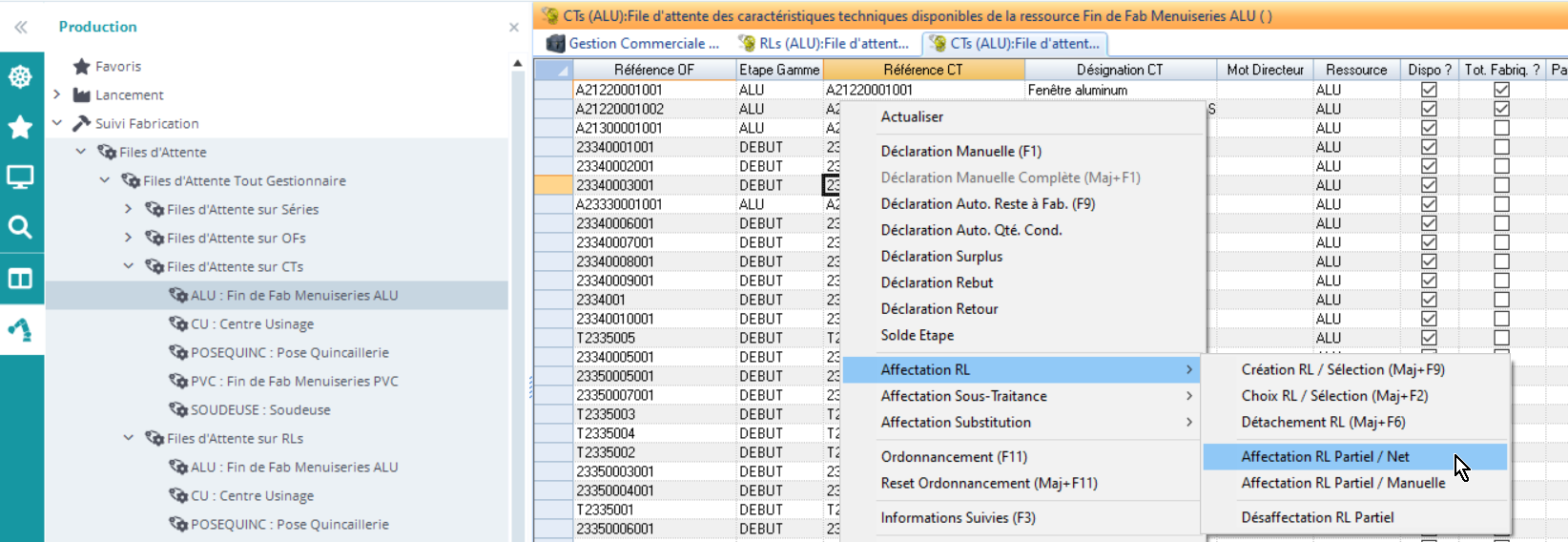Select the robot arm production icon

pos(20,329)
